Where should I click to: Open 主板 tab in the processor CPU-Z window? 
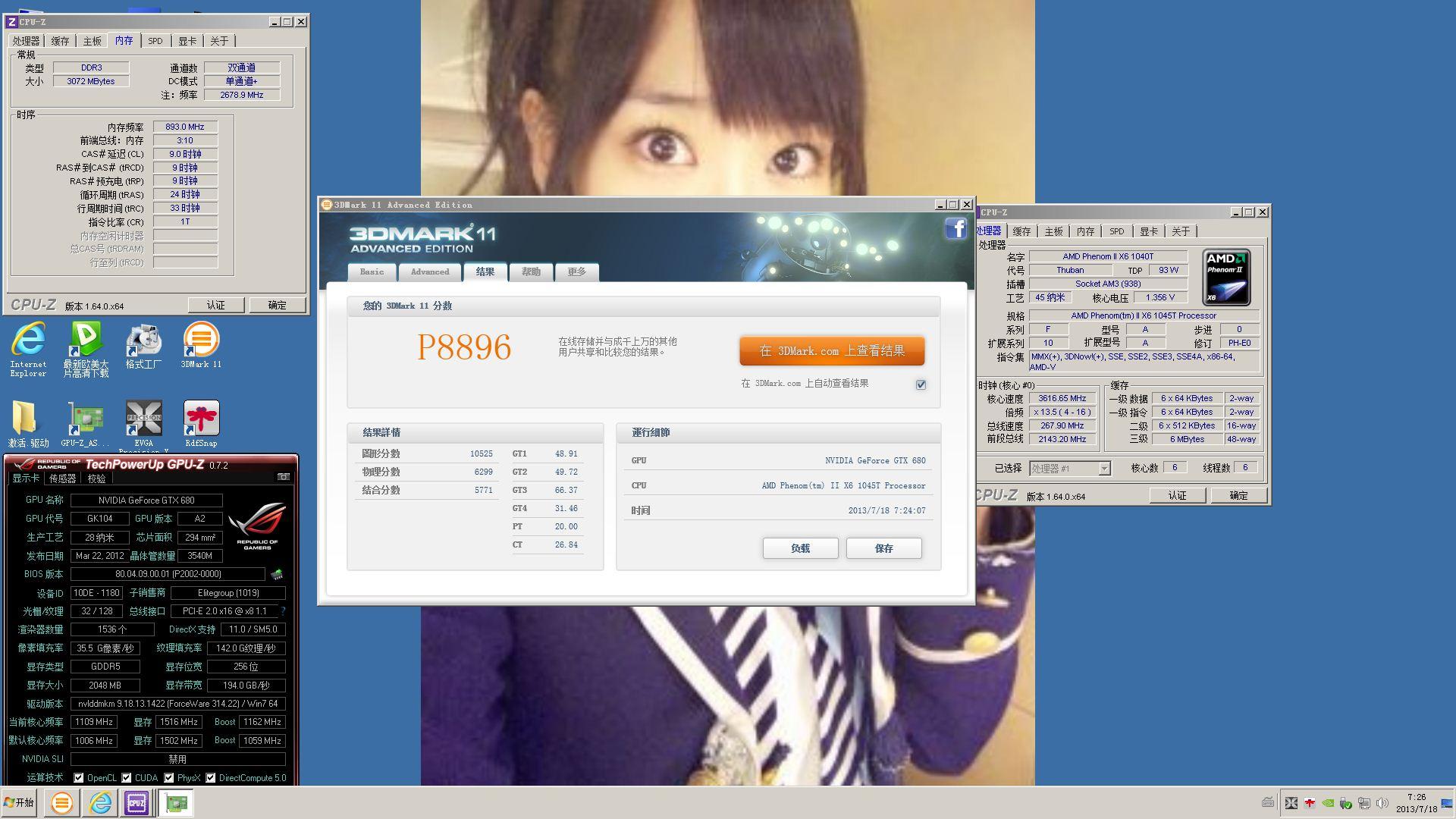click(x=1054, y=231)
